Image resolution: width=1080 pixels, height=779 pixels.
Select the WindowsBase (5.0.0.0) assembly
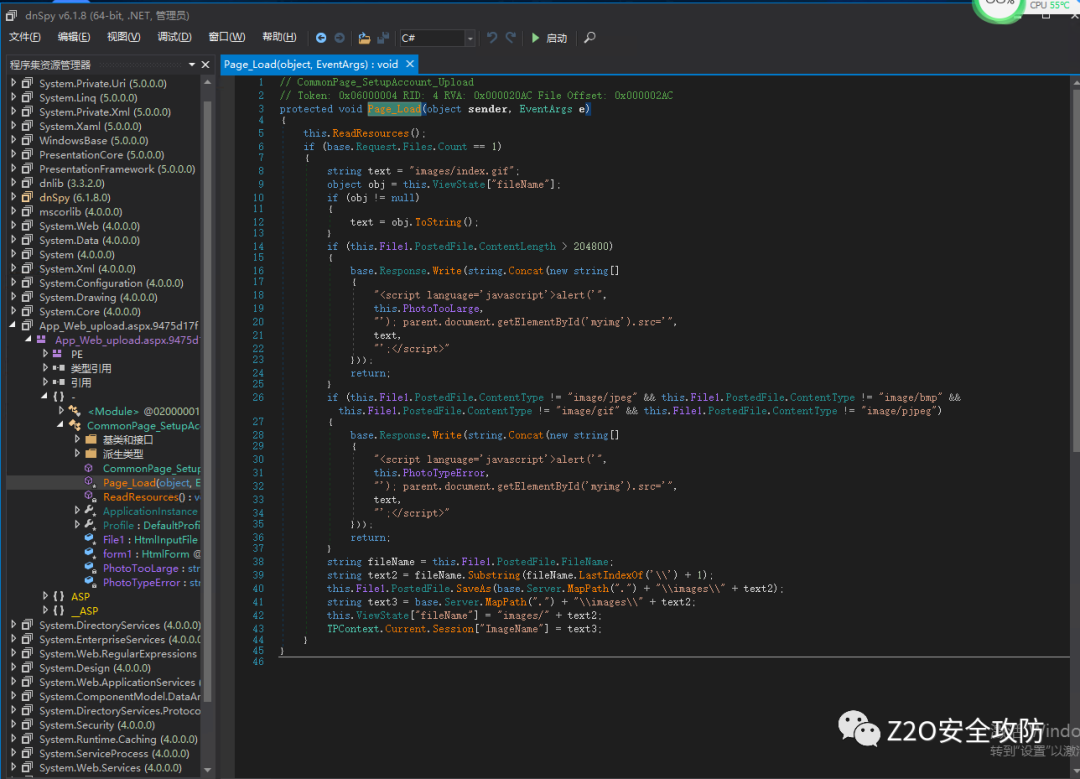click(x=93, y=140)
